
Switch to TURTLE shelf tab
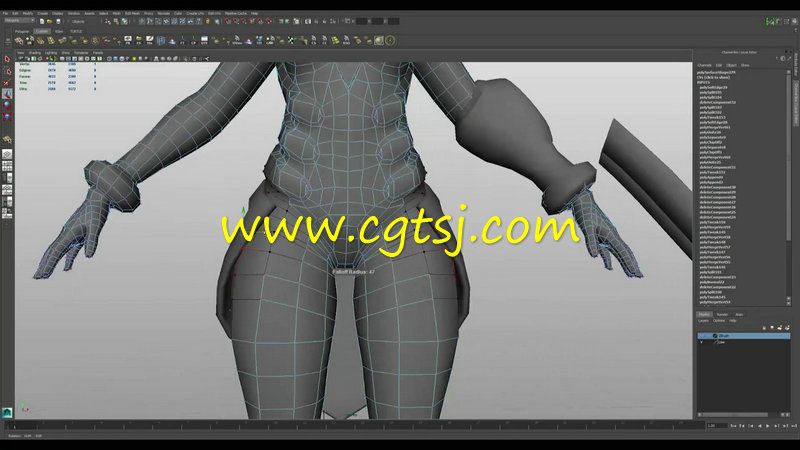[76, 31]
